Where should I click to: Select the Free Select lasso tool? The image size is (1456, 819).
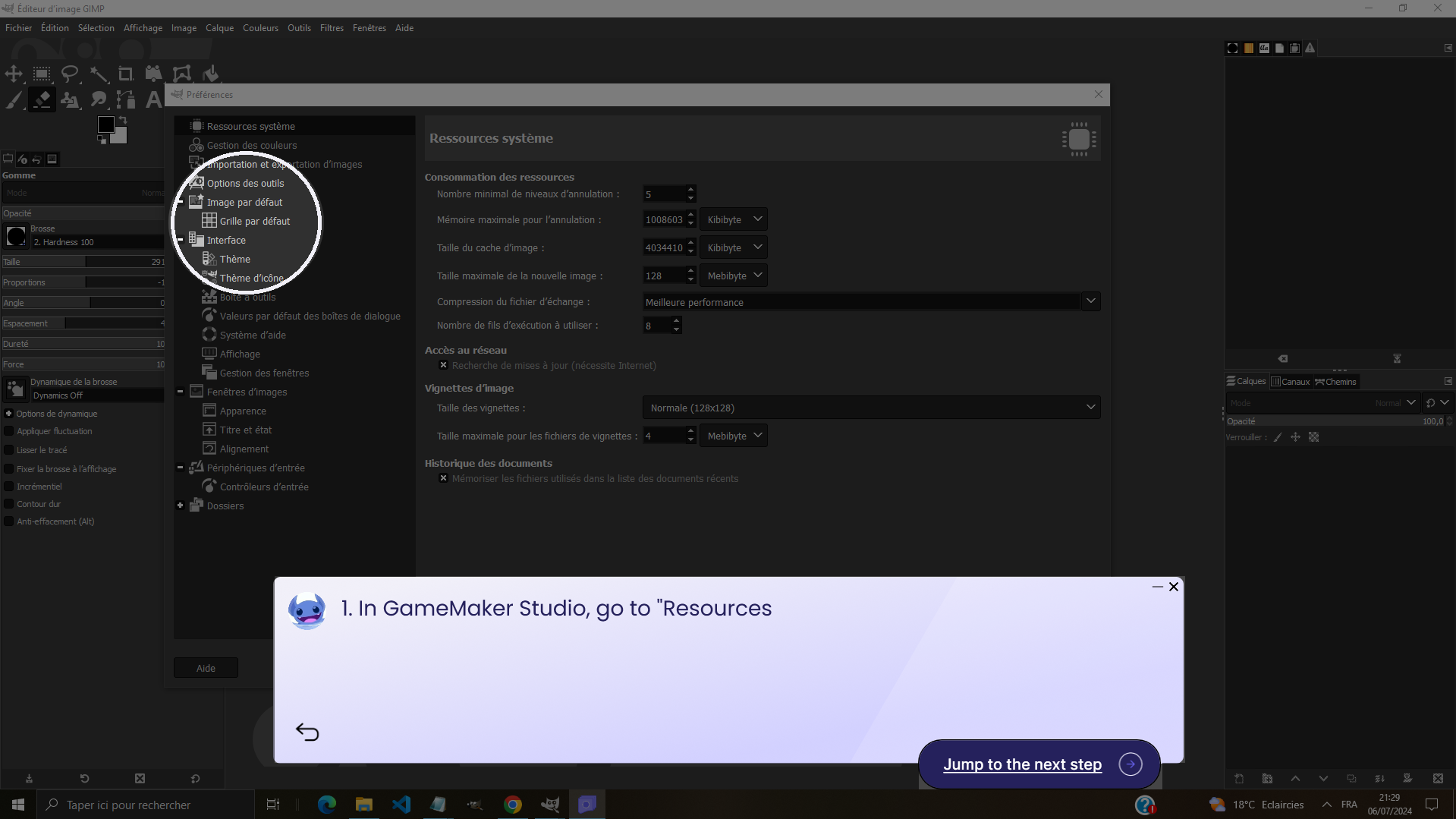click(x=70, y=74)
